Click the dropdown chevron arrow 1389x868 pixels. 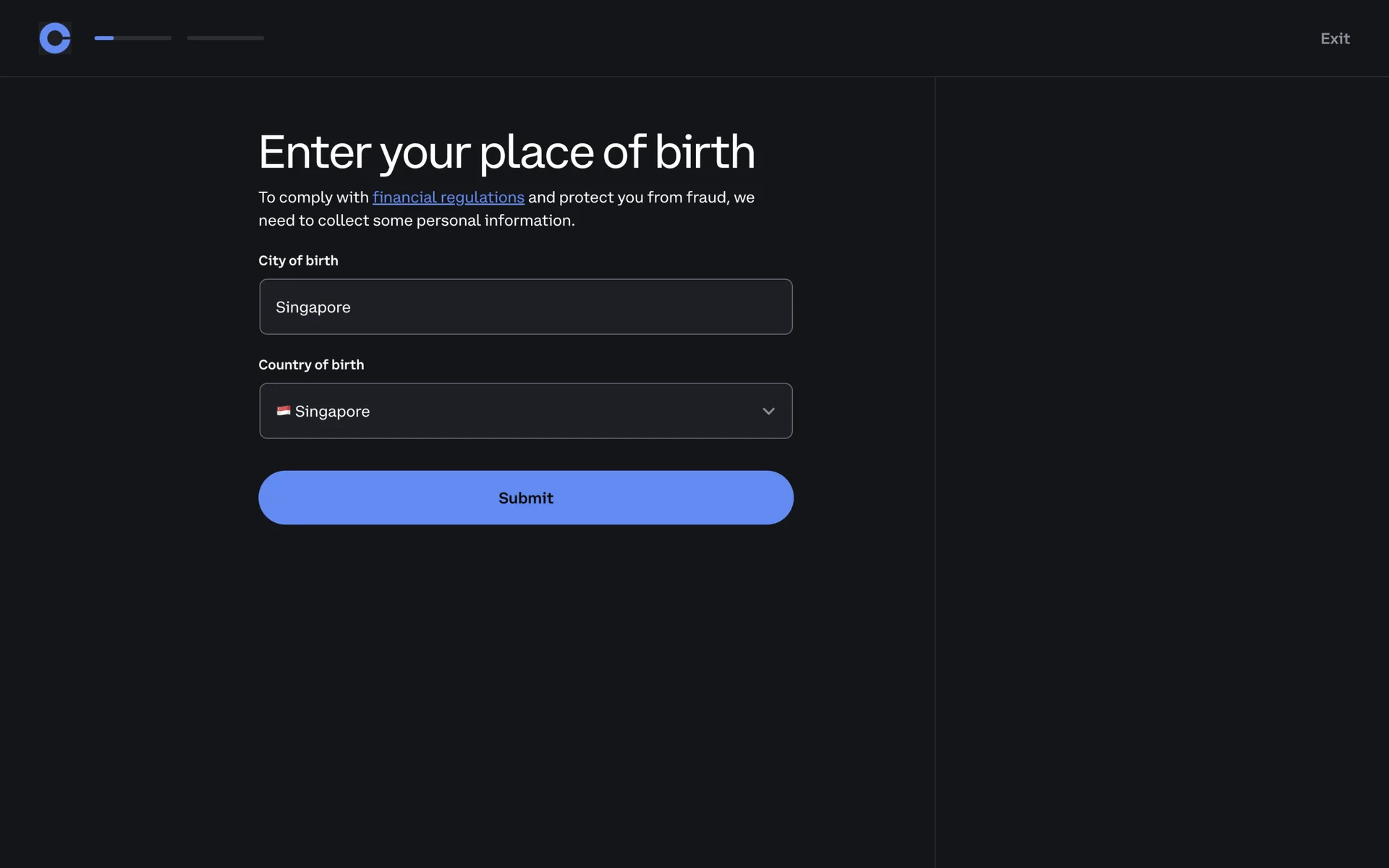[x=768, y=411]
